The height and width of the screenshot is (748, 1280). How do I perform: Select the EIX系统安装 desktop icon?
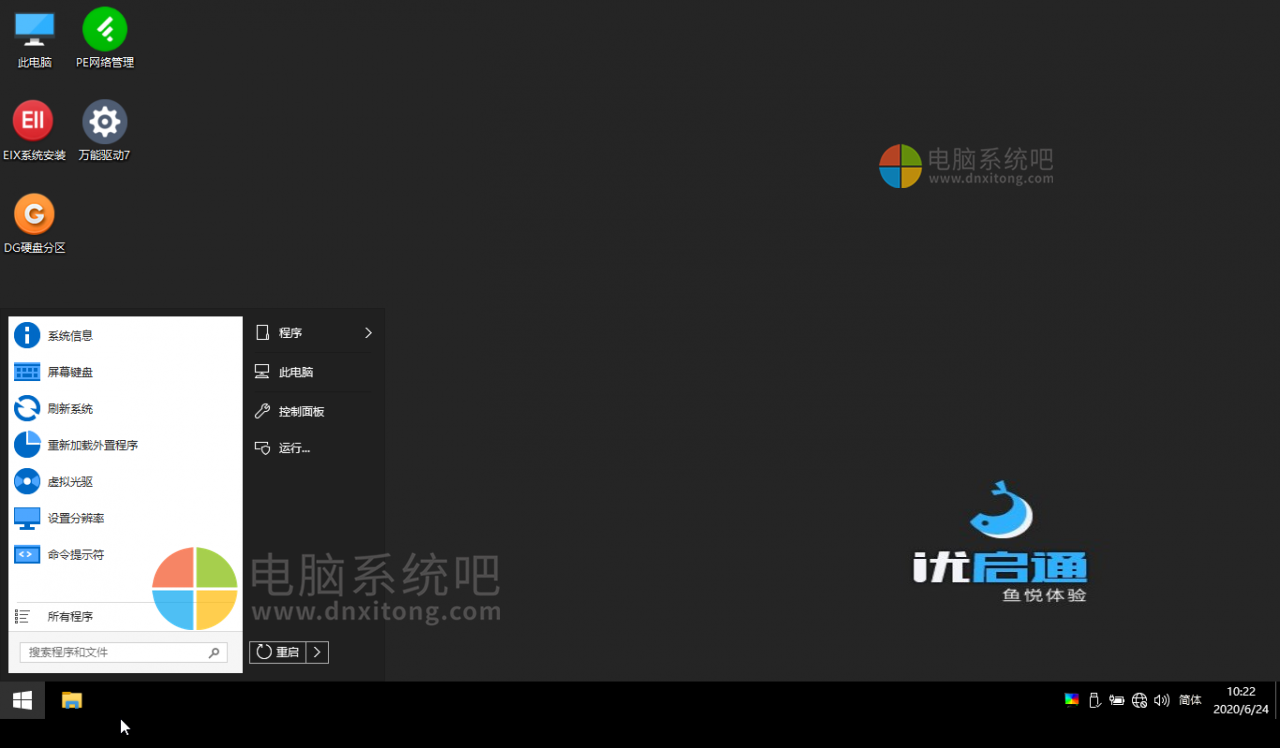[34, 132]
